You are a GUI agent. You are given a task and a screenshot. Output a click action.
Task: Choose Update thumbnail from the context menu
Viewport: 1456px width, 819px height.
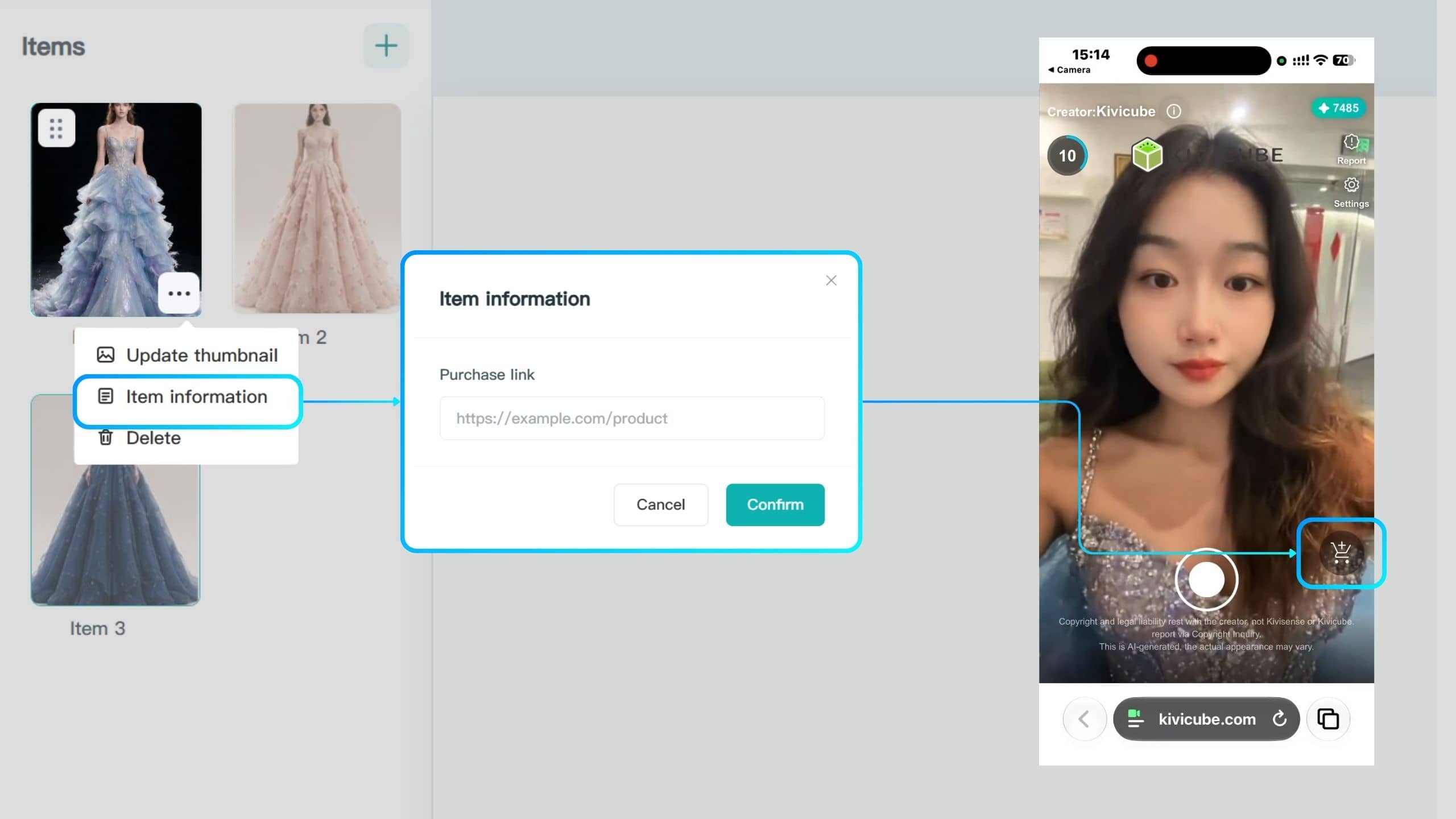point(187,355)
